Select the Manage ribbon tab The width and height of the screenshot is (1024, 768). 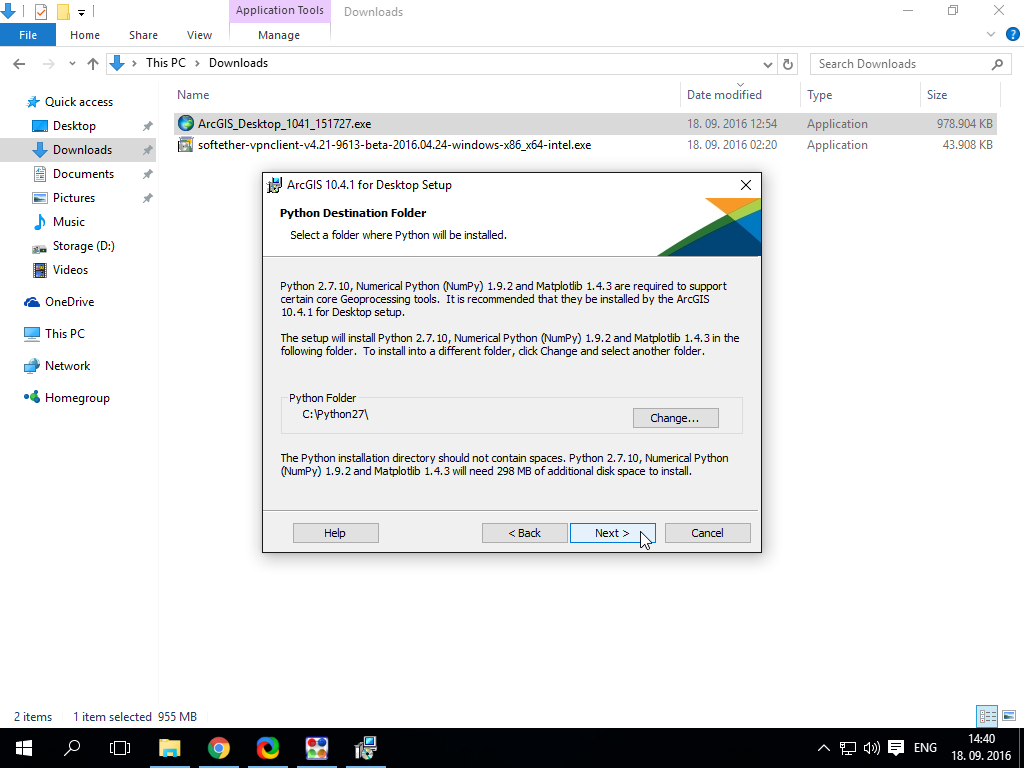pyautogui.click(x=279, y=35)
